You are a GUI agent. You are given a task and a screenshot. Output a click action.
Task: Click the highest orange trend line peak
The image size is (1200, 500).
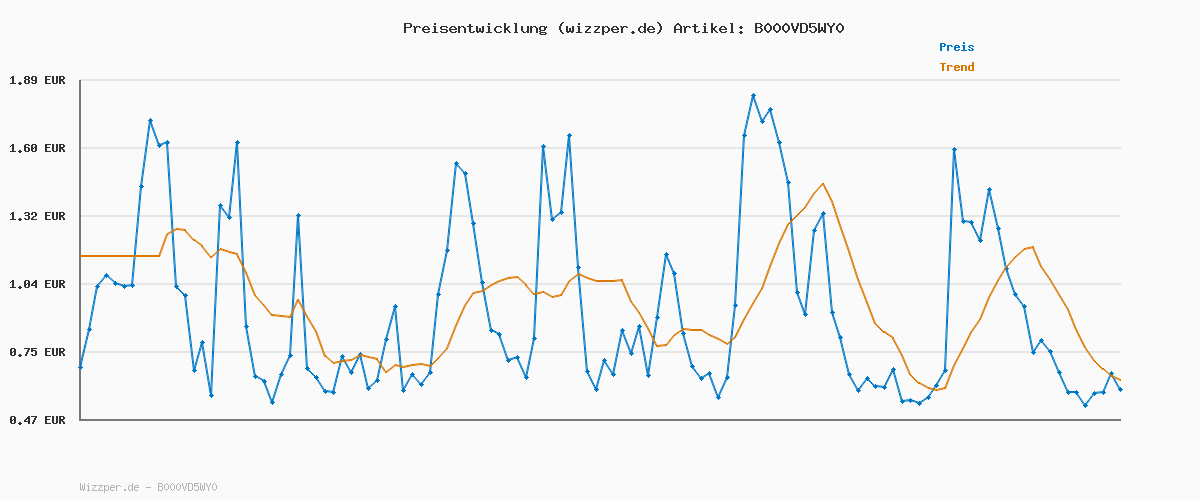pos(823,184)
